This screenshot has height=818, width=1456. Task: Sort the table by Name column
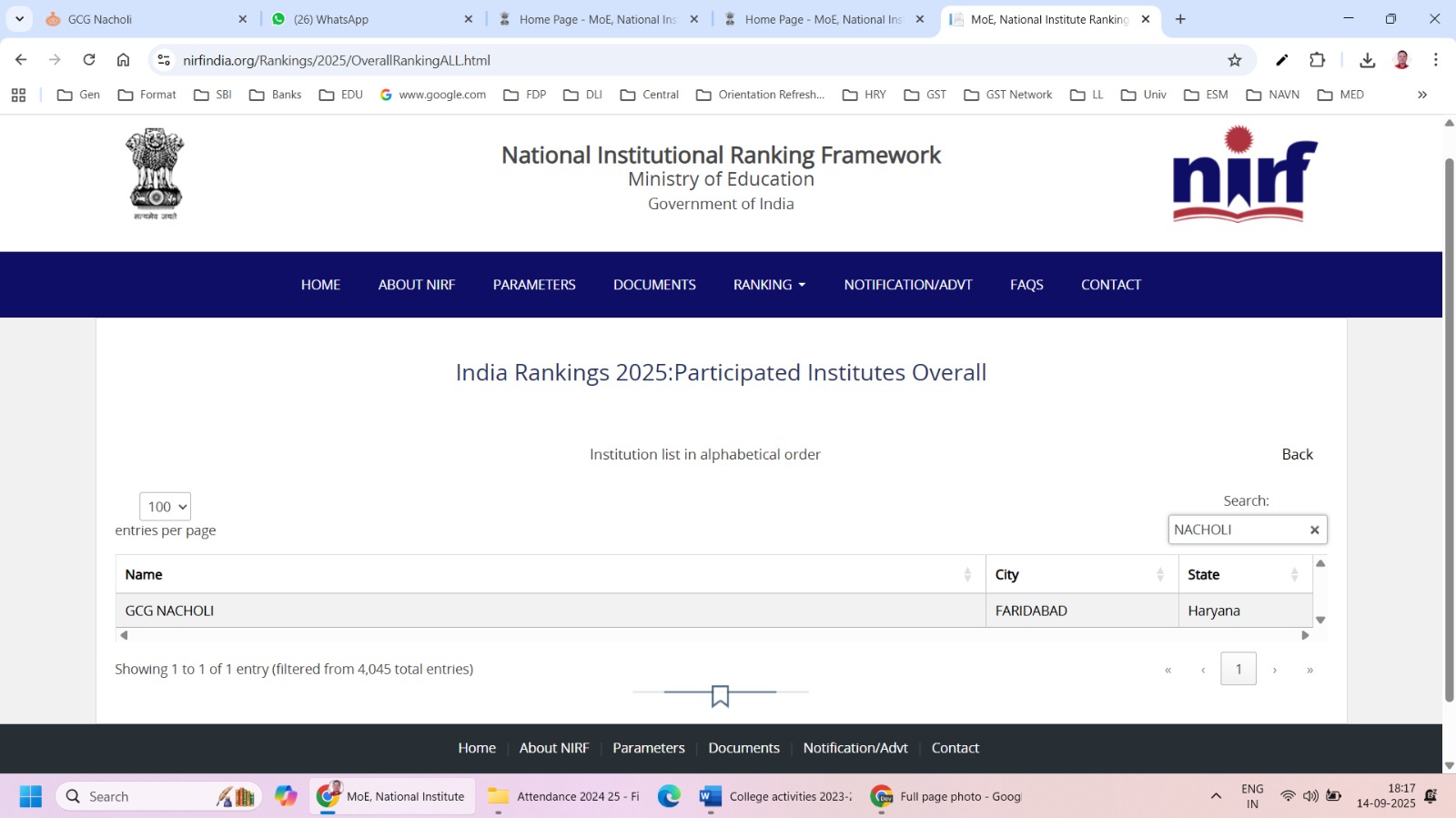tap(550, 574)
